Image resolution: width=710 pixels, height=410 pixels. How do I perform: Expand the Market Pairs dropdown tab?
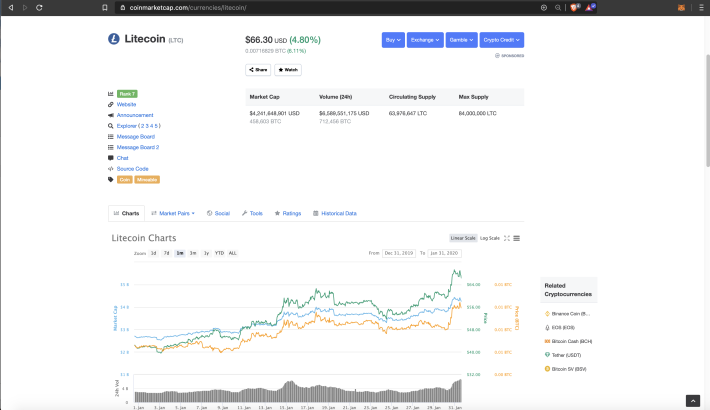point(173,213)
